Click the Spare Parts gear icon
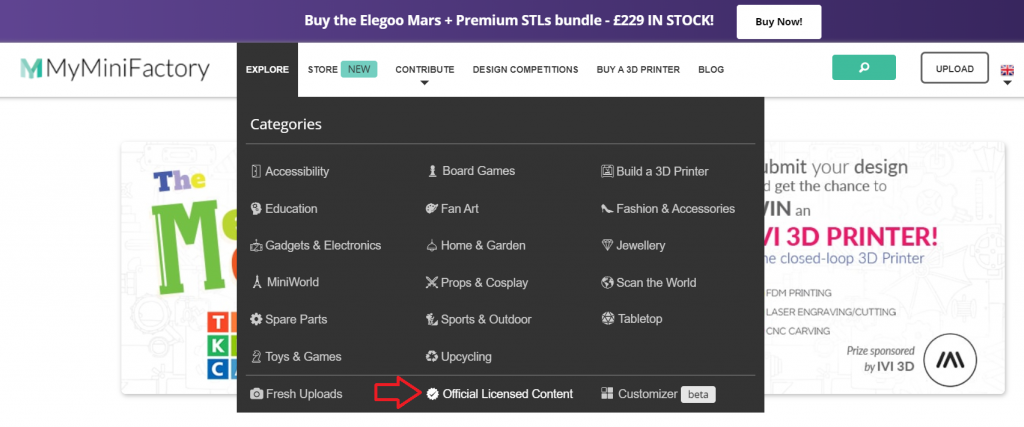The image size is (1024, 427). [x=256, y=320]
